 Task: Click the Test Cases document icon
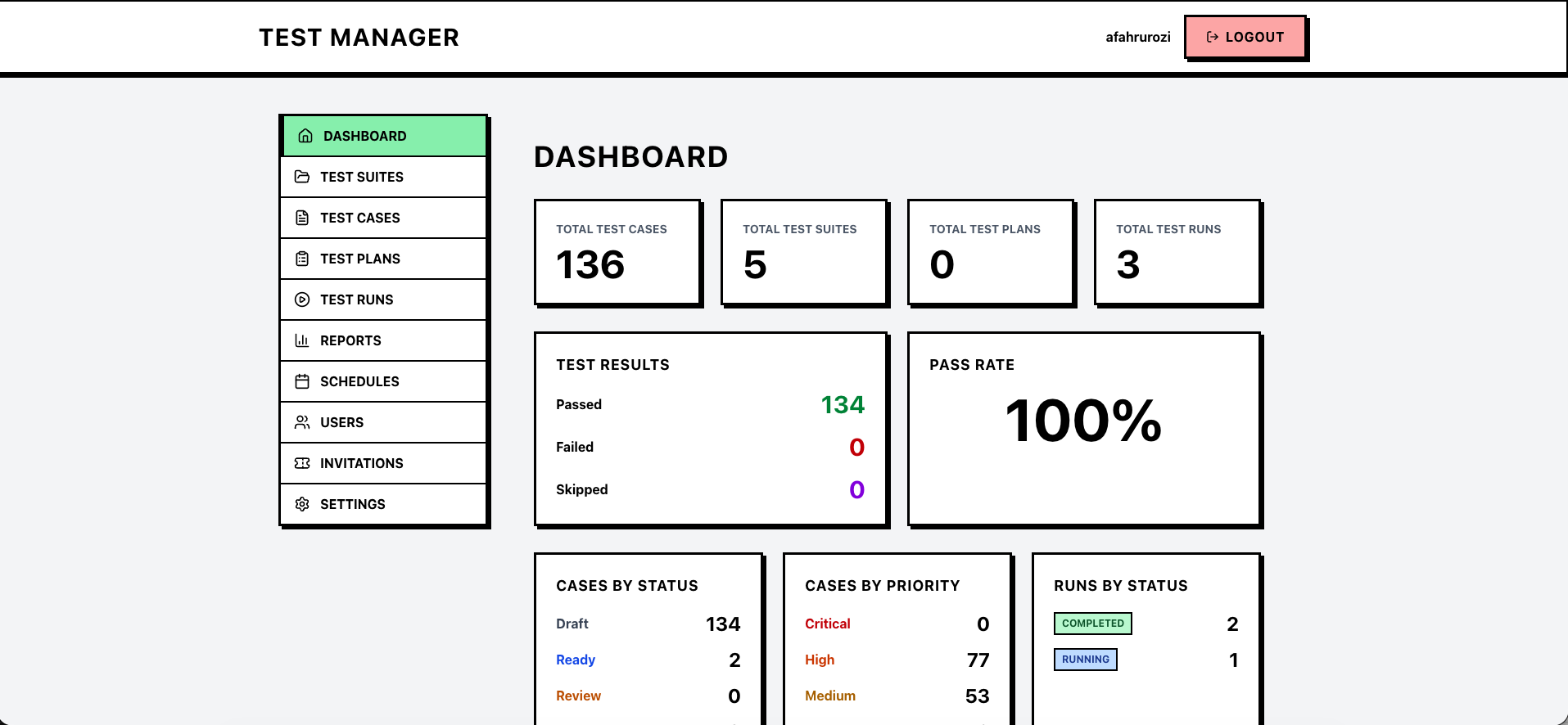302,218
